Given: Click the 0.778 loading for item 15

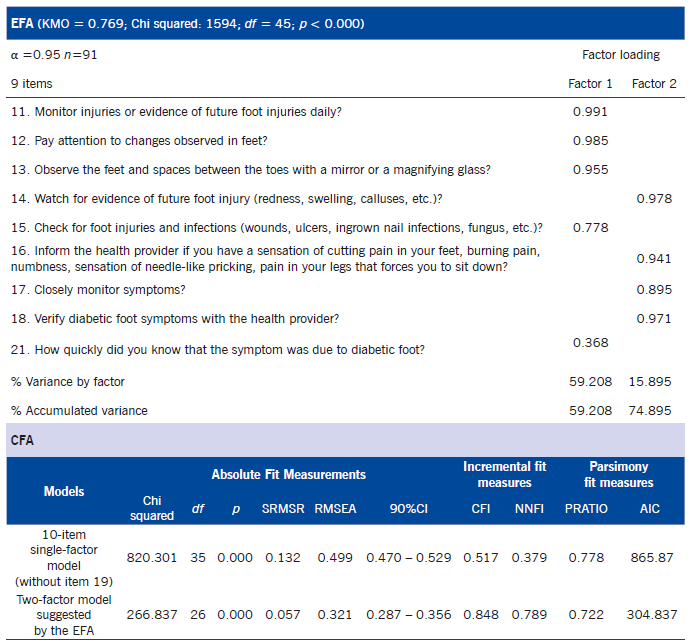Looking at the screenshot, I should click(x=589, y=228).
